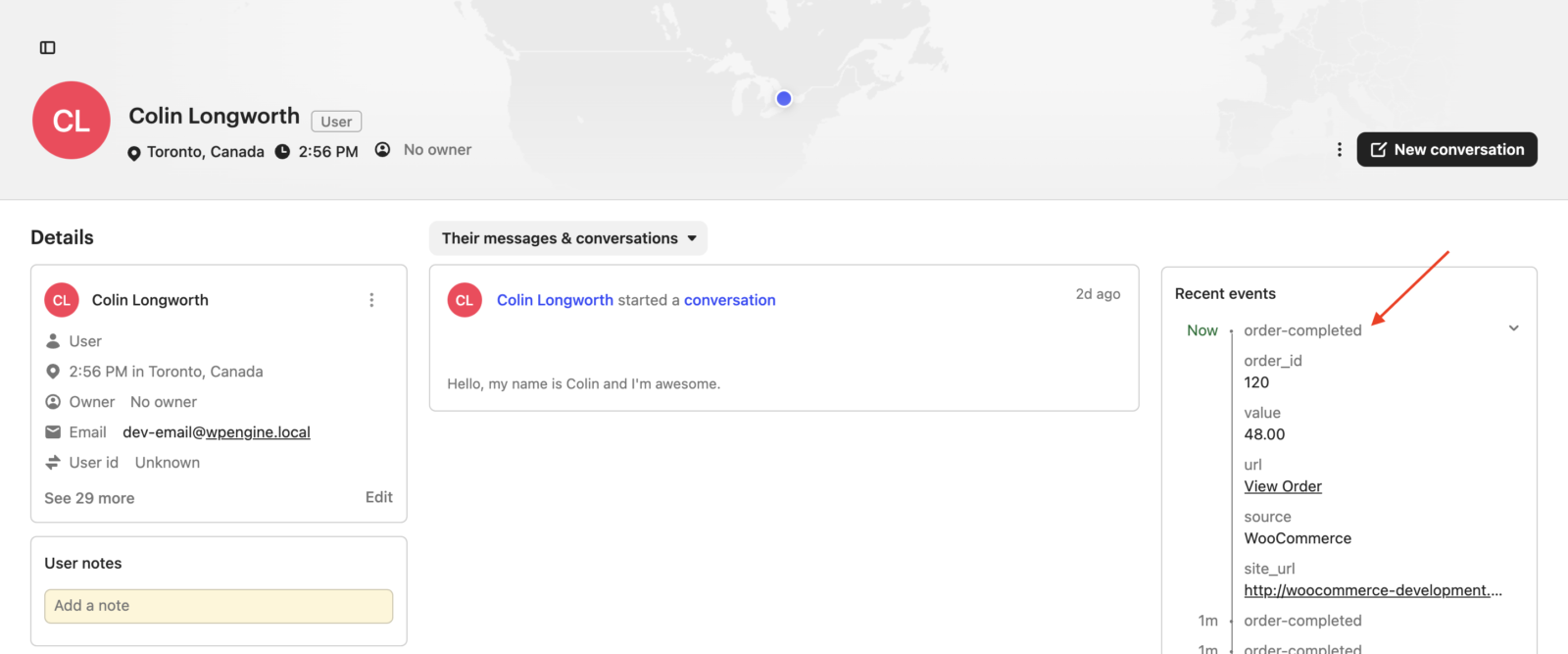Collapse the order-completed event chevron
Screen dimensions: 1568x654
(1513, 328)
